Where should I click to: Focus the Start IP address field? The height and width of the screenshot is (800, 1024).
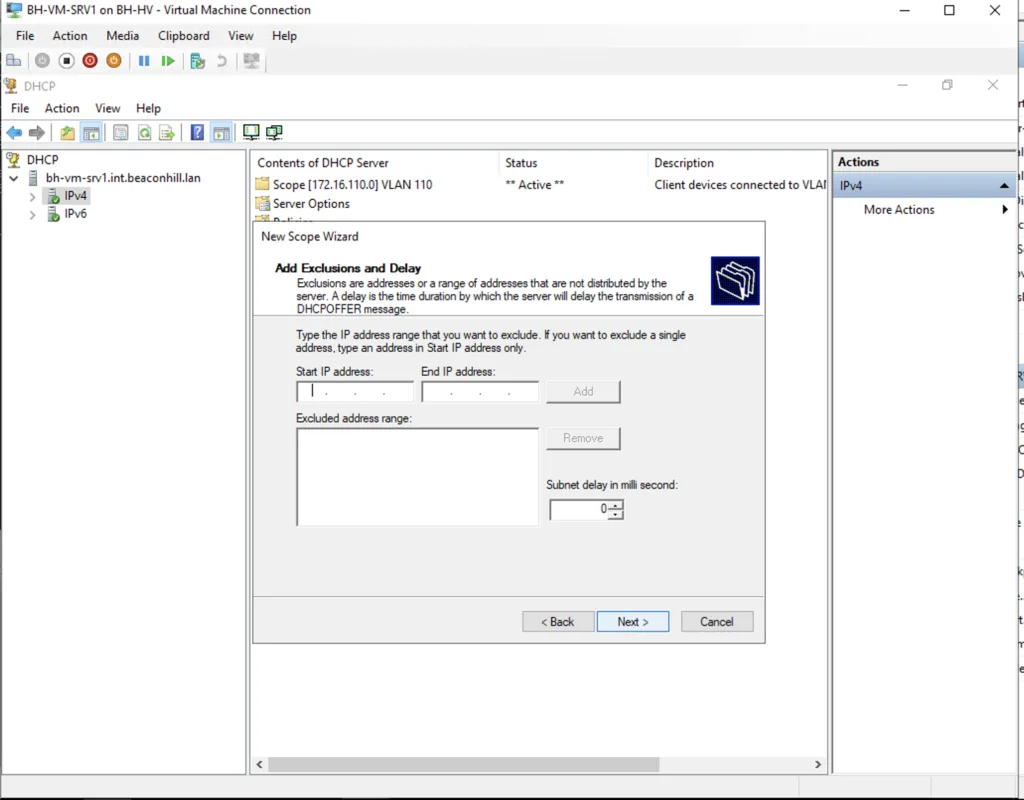(x=355, y=392)
